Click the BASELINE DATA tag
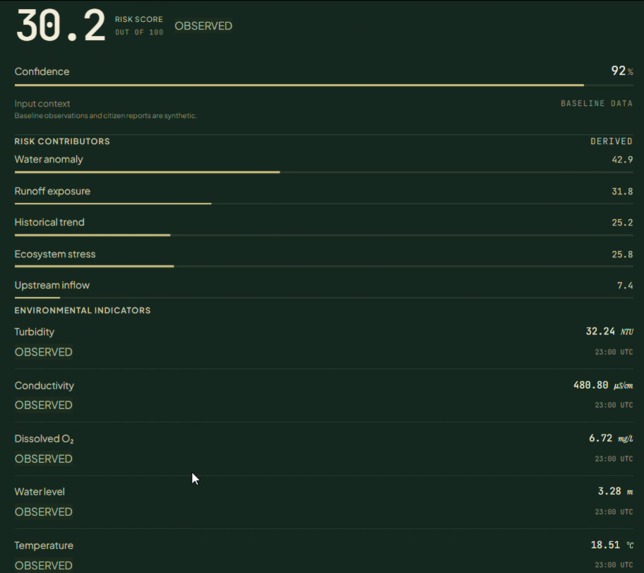Image resolution: width=644 pixels, height=573 pixels. pyautogui.click(x=596, y=103)
